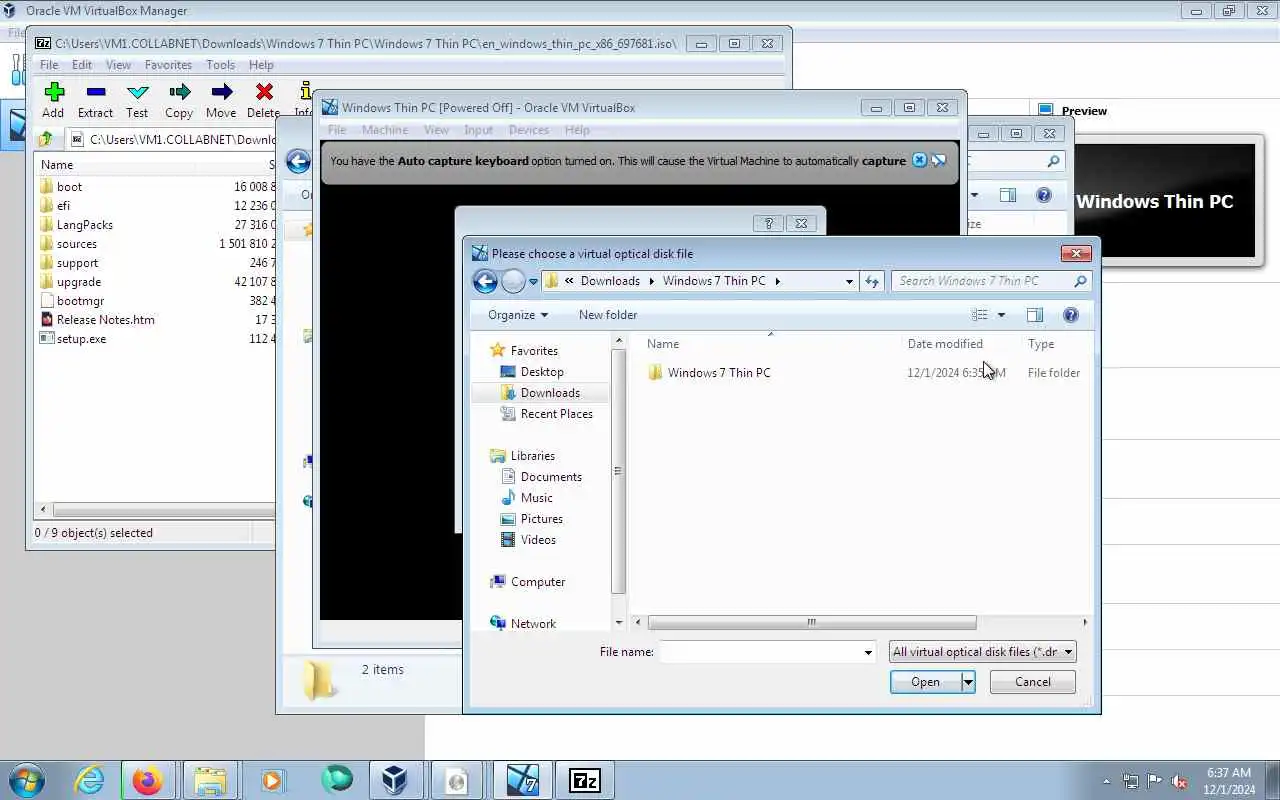Refresh the file chooser address bar
The image size is (1280, 800).
point(872,281)
